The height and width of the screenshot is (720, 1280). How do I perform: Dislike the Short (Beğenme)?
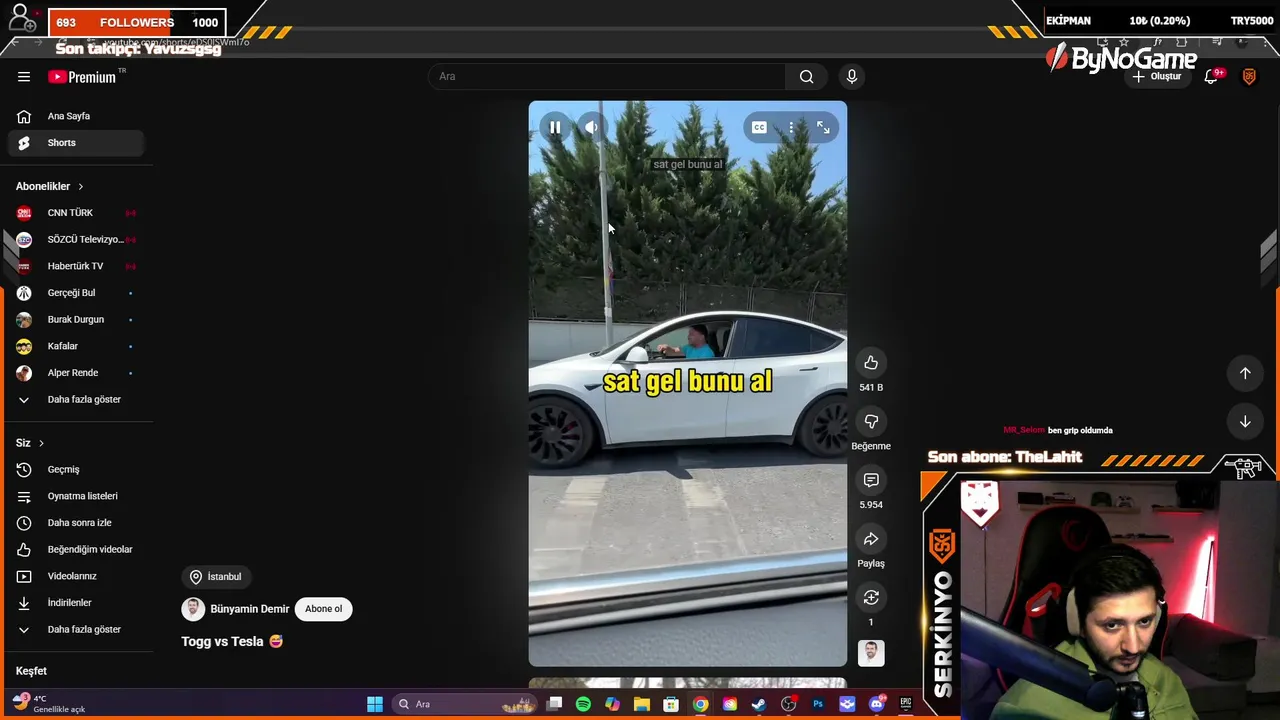coord(871,422)
